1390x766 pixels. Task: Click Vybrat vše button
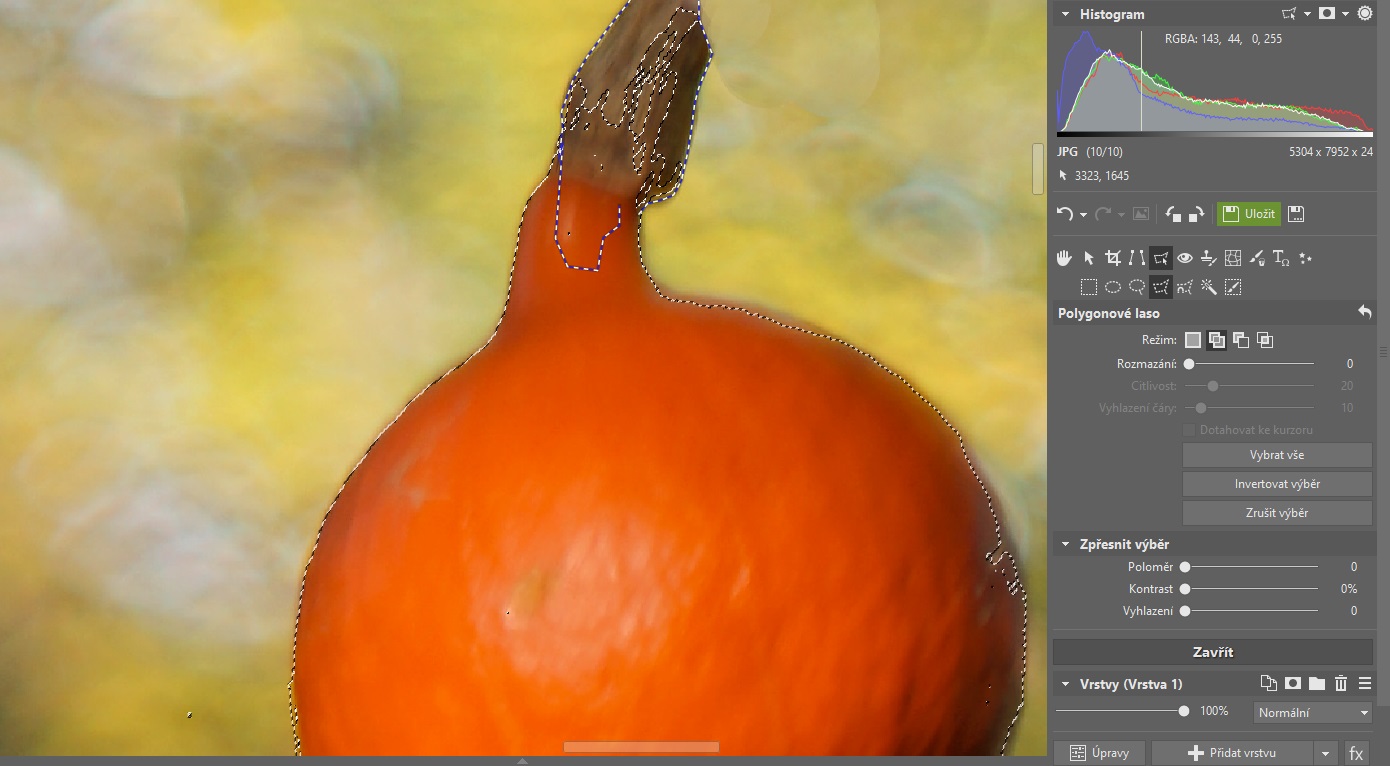click(x=1277, y=455)
